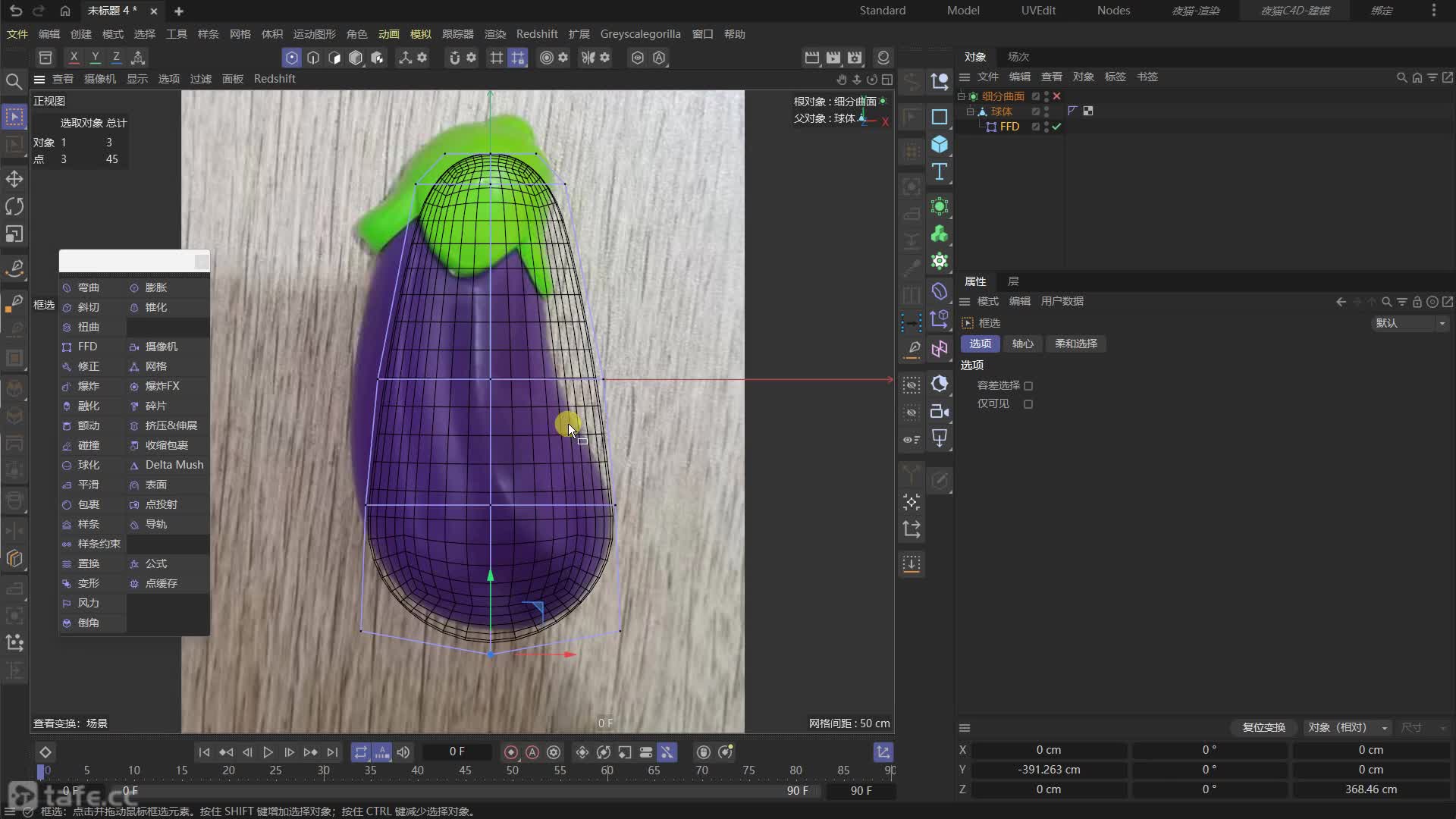Click the Home icon in title bar
Viewport: 1456px width, 819px height.
(65, 11)
